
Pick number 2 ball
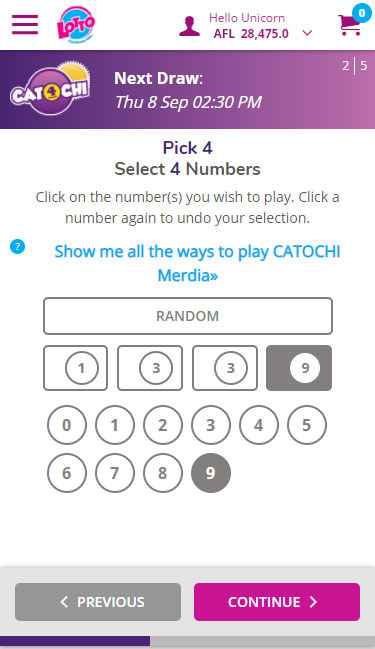coord(163,425)
